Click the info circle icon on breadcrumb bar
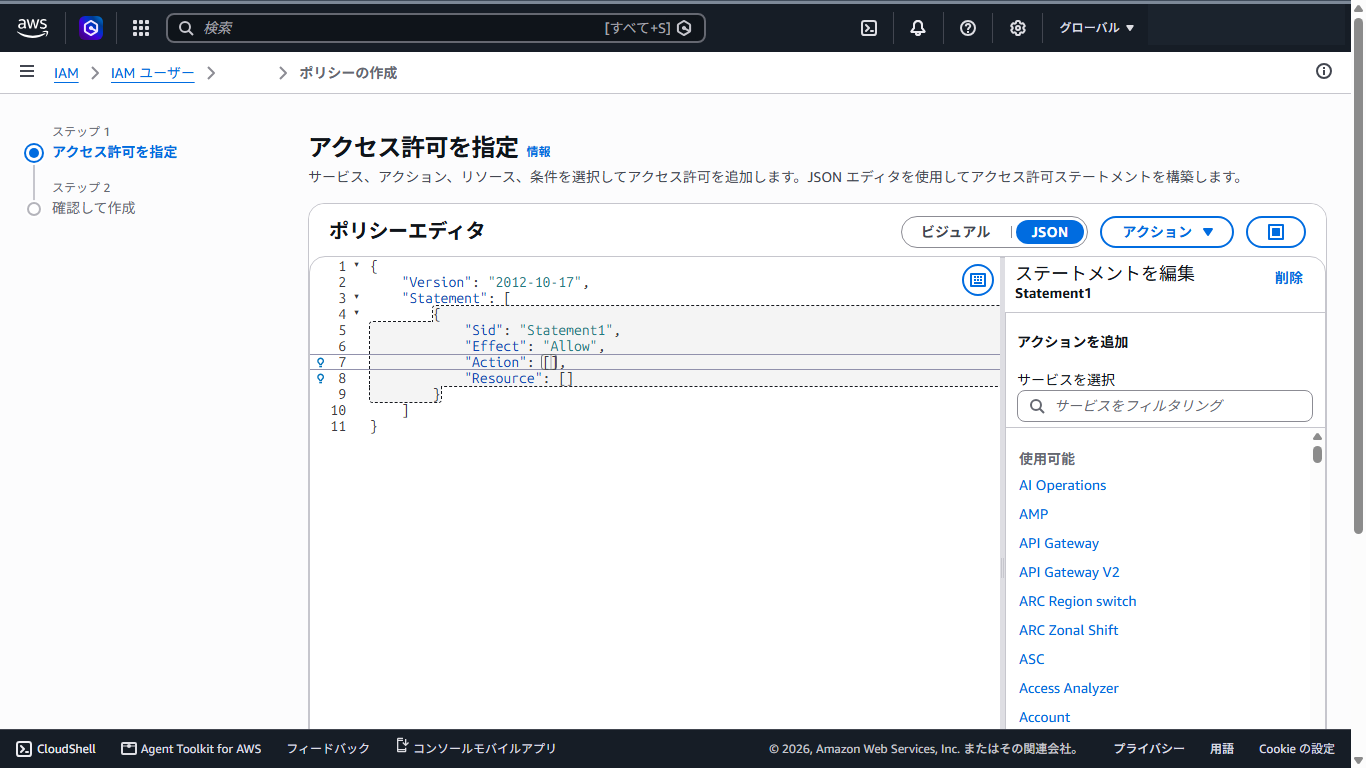 (x=1324, y=71)
